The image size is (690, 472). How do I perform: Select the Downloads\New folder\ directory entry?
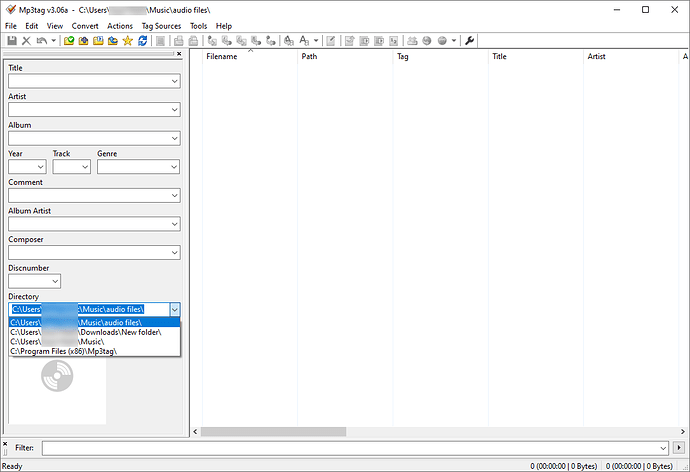point(94,332)
